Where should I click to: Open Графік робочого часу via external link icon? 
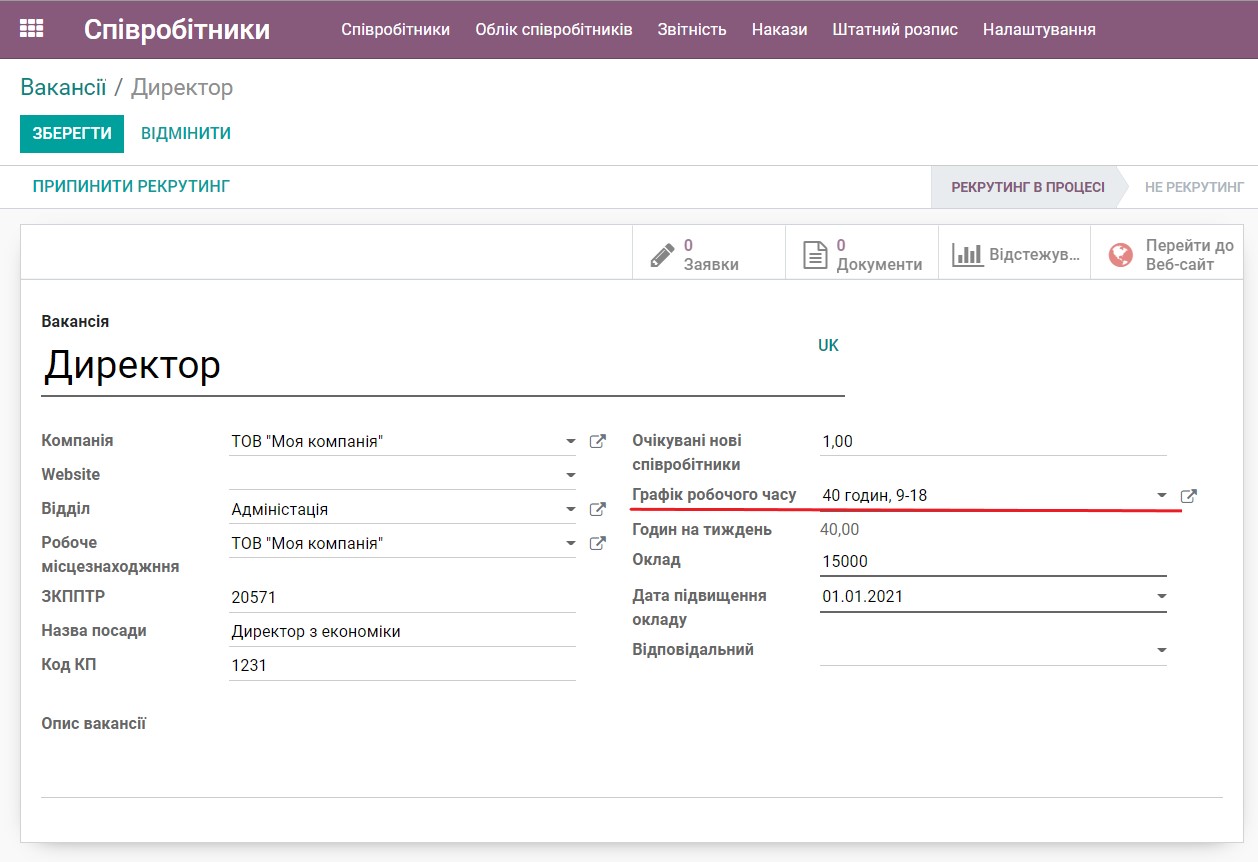coord(1191,494)
